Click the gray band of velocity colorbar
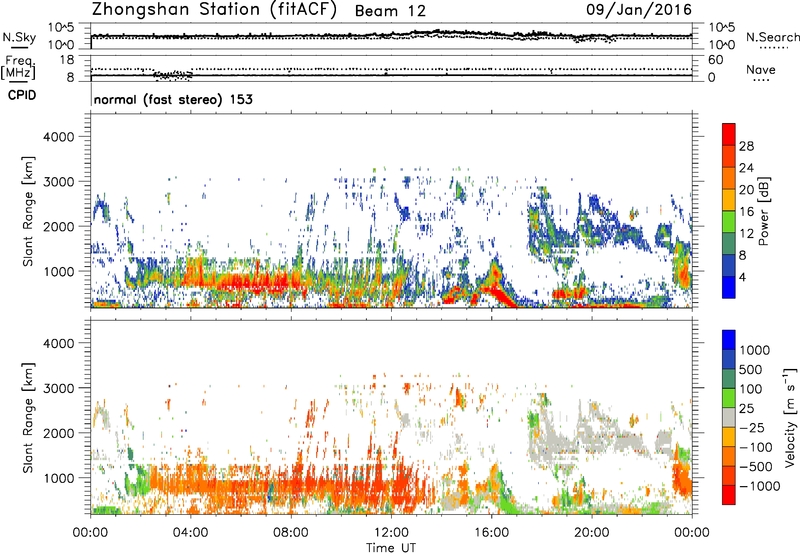 729,417
